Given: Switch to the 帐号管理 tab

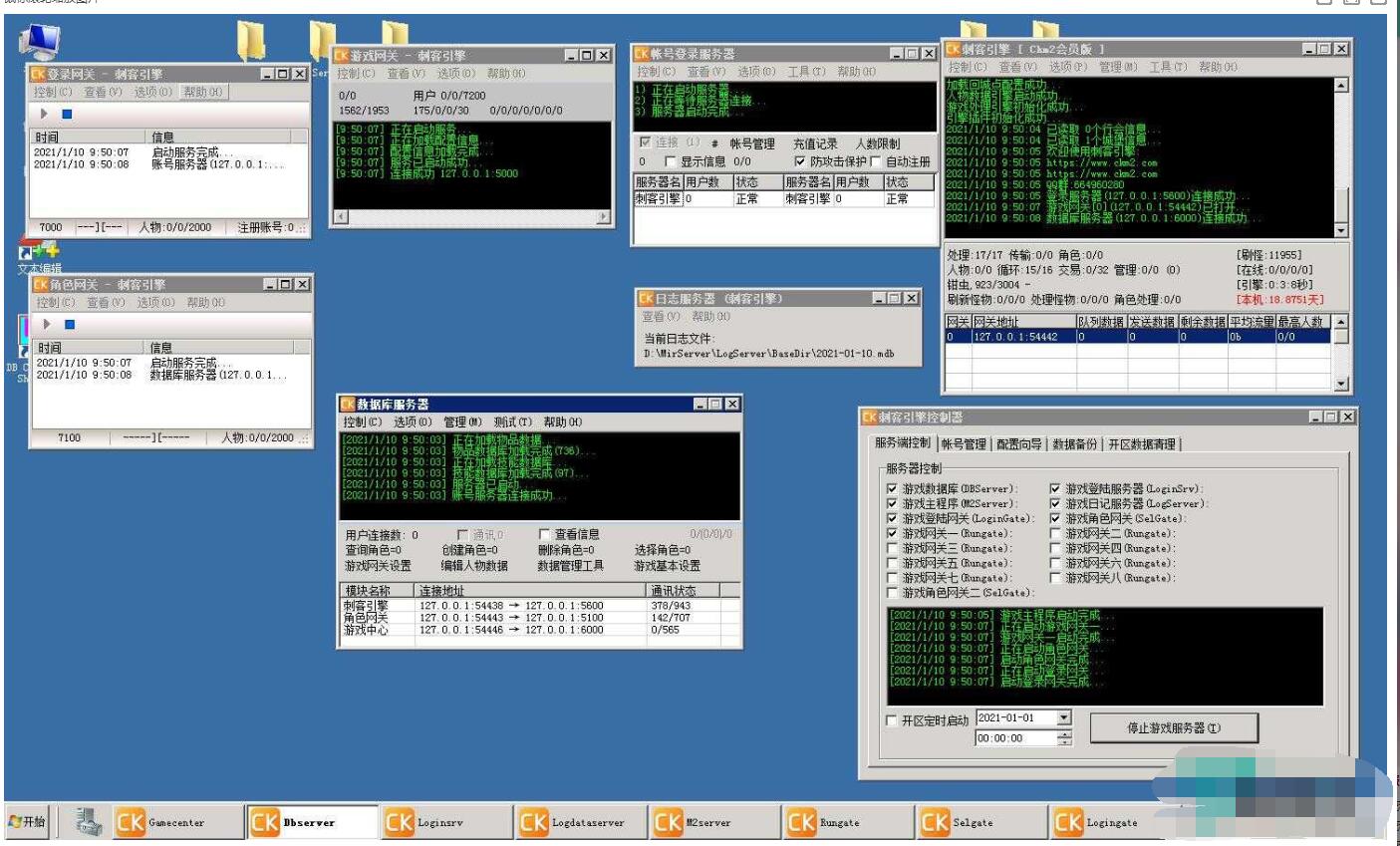Looking at the screenshot, I should click(964, 444).
